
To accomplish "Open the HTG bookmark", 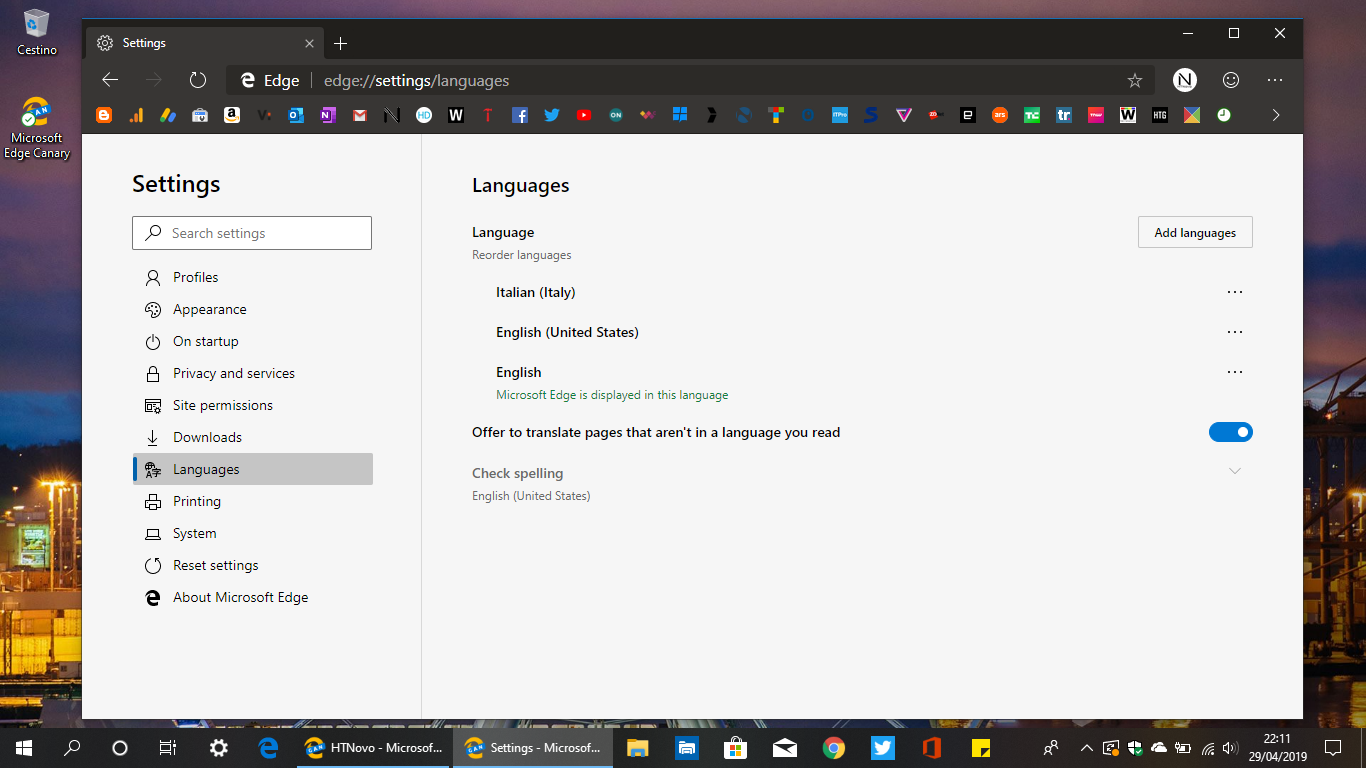I will [x=1160, y=115].
